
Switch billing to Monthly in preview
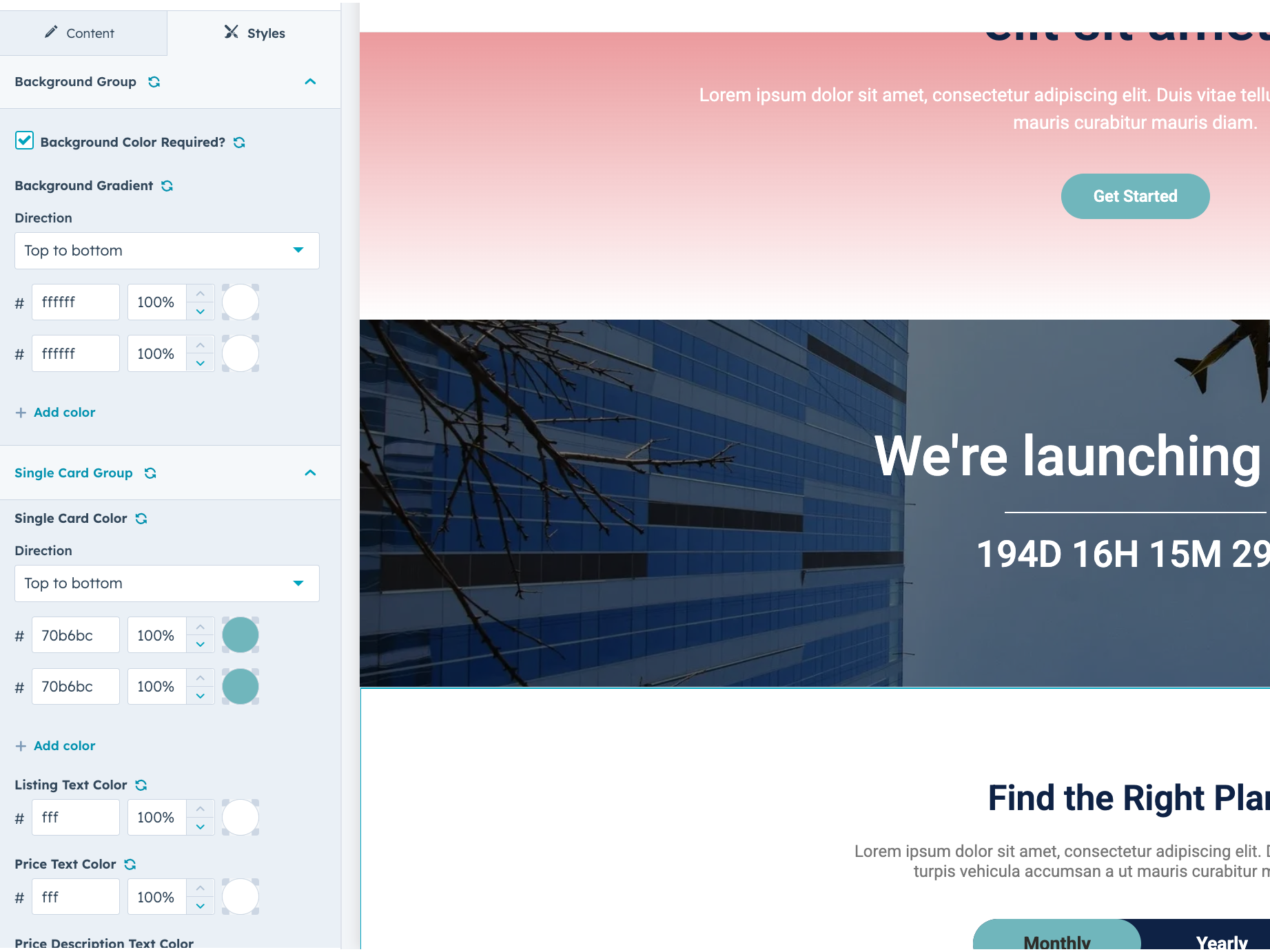coord(1056,942)
